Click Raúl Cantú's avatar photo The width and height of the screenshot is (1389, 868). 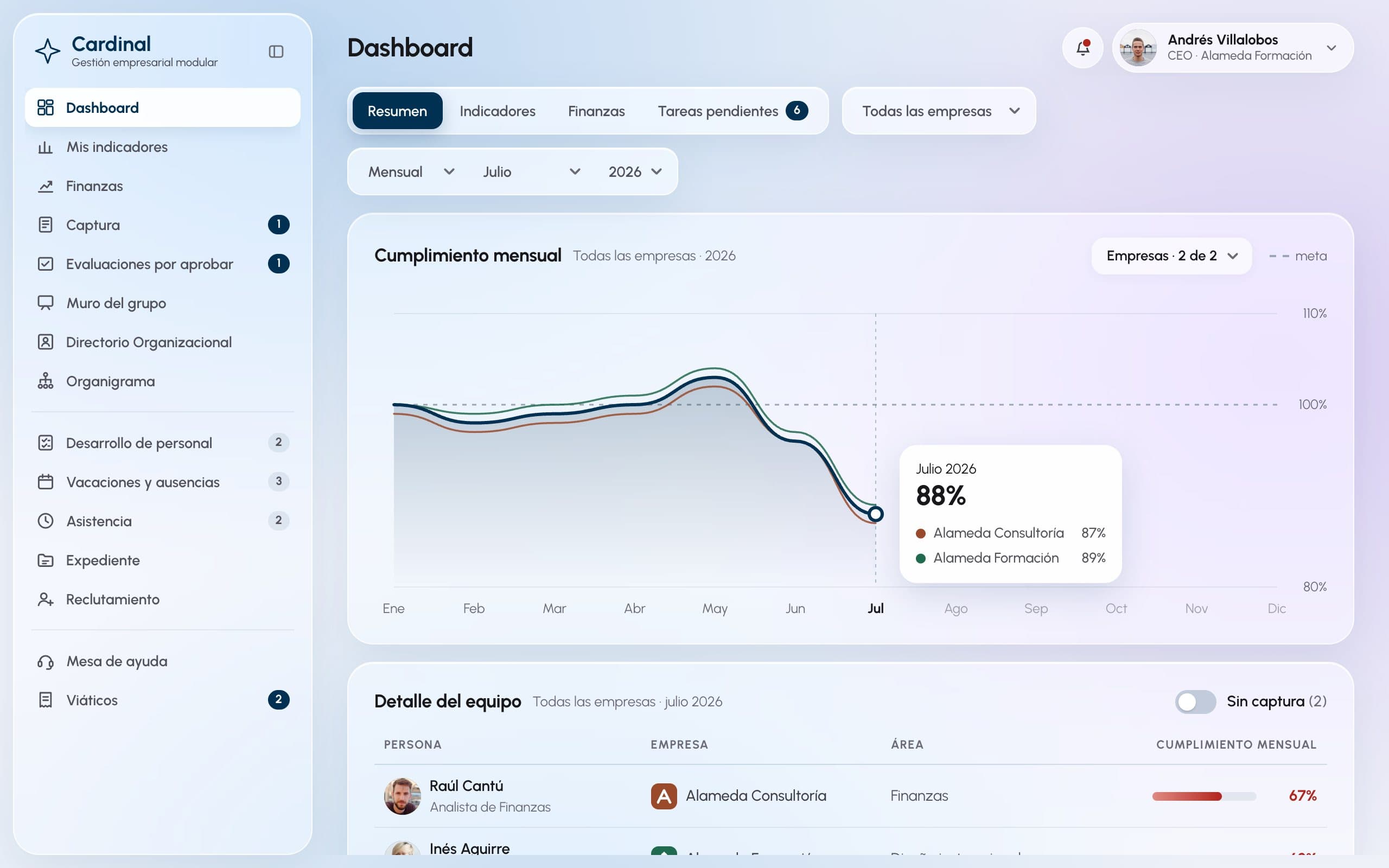pyautogui.click(x=403, y=796)
